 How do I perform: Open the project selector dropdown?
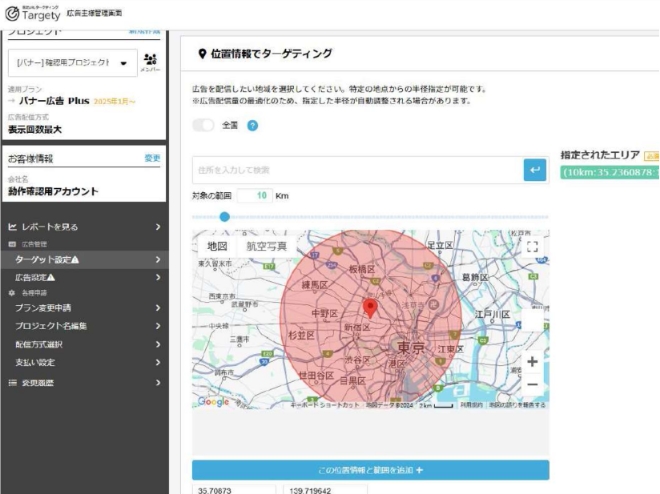pos(73,63)
